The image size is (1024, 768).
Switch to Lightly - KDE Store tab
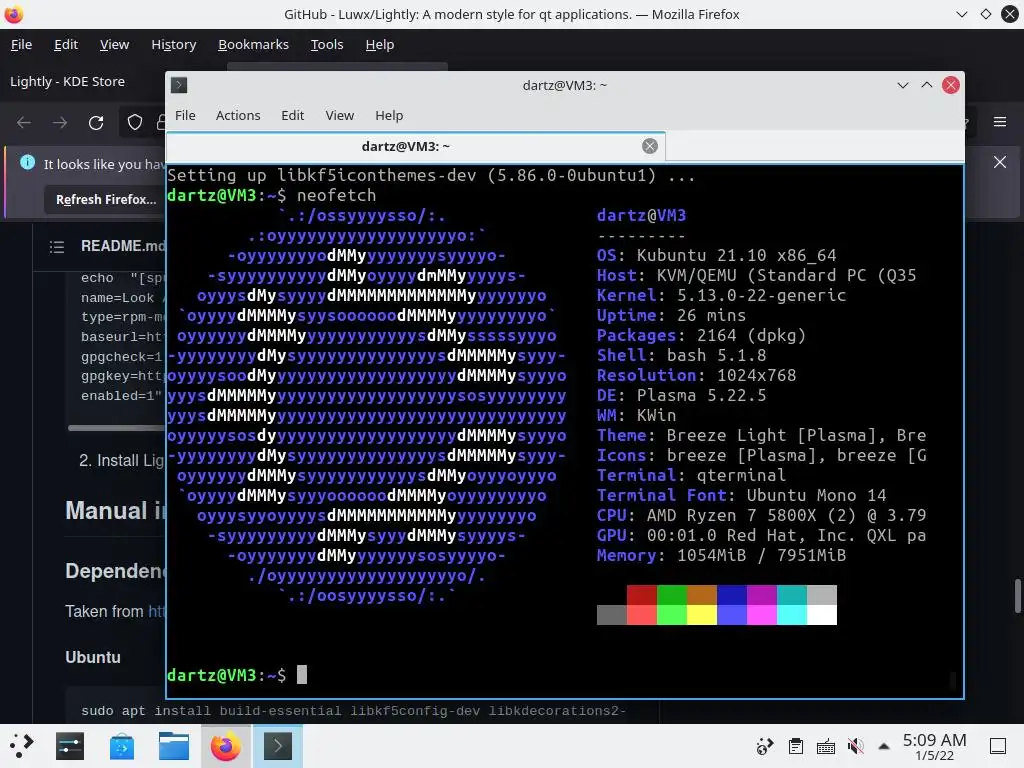(x=67, y=82)
